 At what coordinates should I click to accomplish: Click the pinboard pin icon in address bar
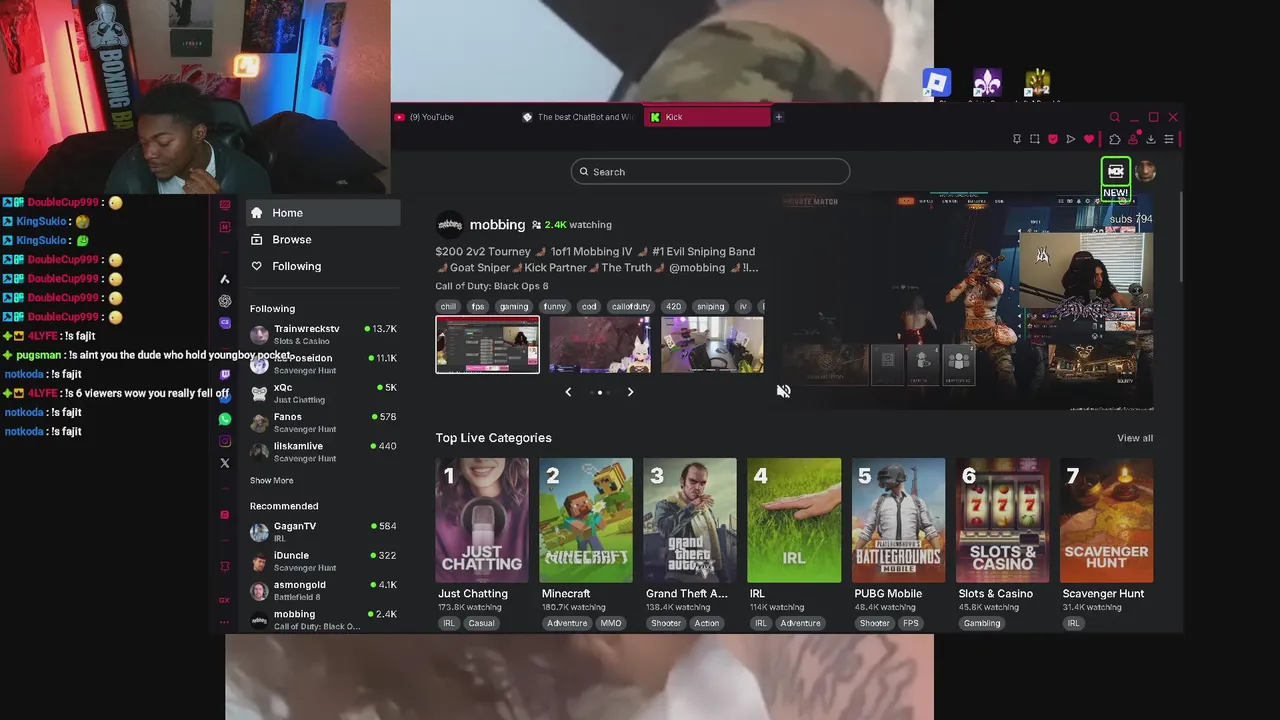click(x=1017, y=139)
